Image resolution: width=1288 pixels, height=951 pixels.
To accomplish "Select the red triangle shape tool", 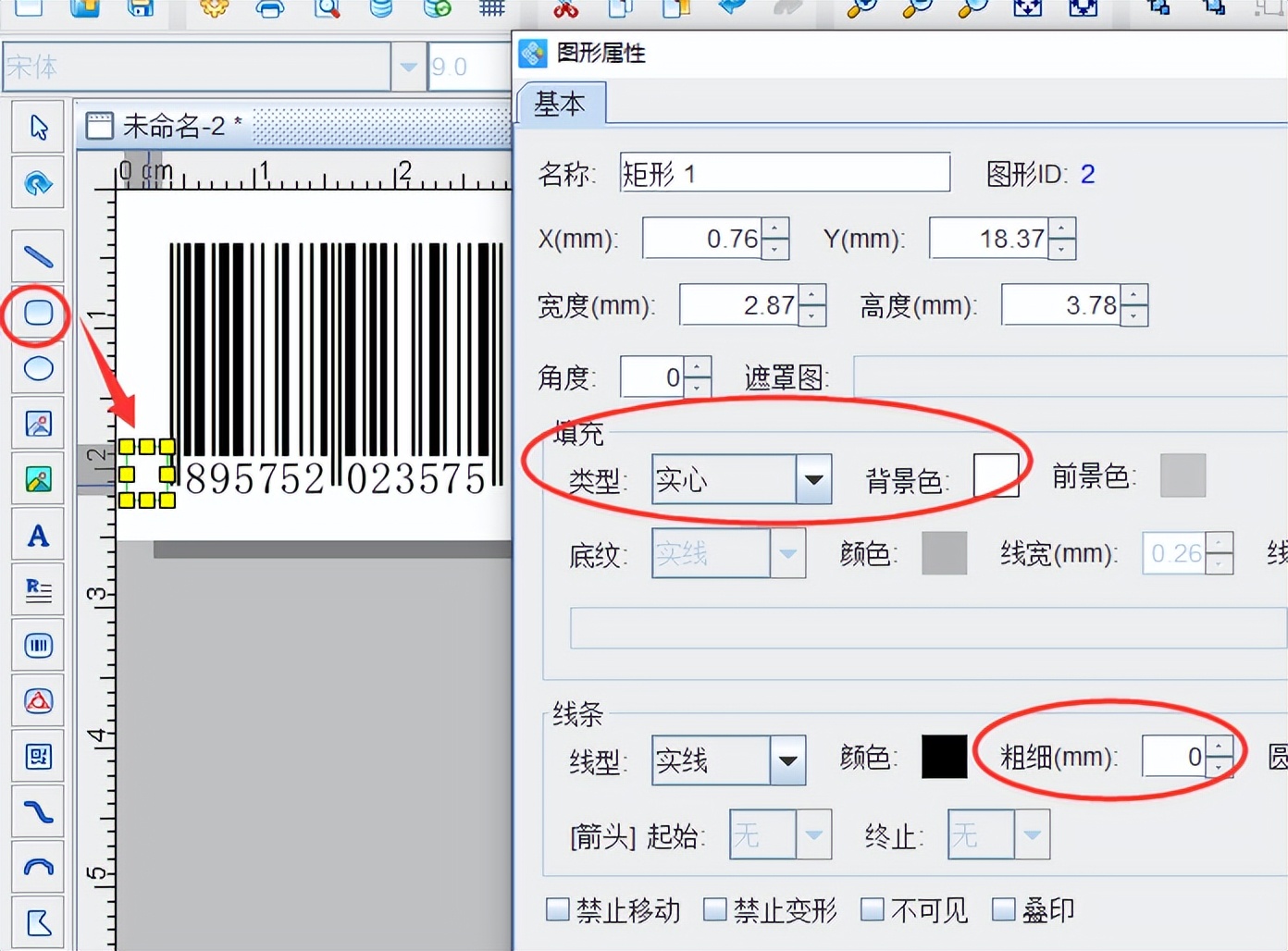I will (38, 701).
